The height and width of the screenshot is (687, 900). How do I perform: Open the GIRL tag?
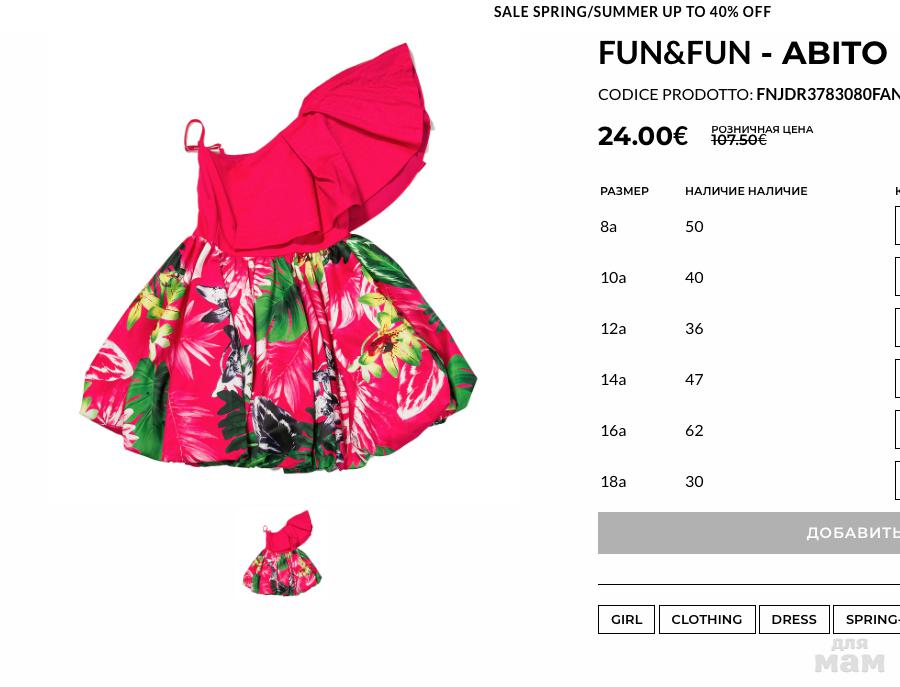tap(626, 619)
